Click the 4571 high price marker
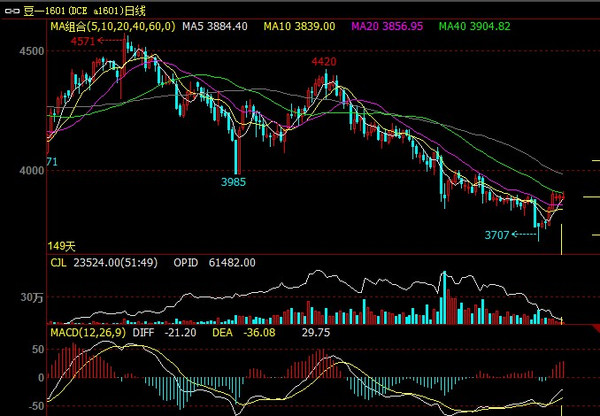This screenshot has width=600, height=416. point(84,42)
